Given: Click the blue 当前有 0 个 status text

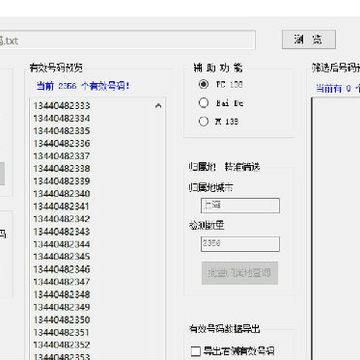Looking at the screenshot, I should point(338,88).
